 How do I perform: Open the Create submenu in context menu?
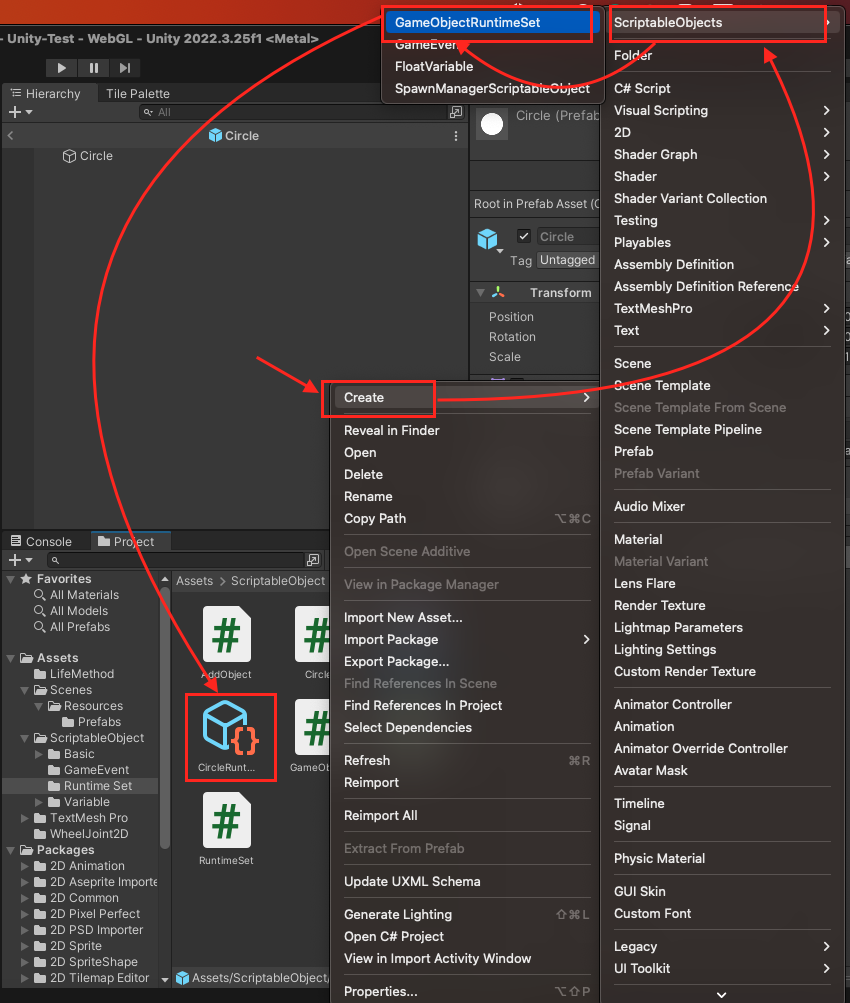click(x=466, y=397)
